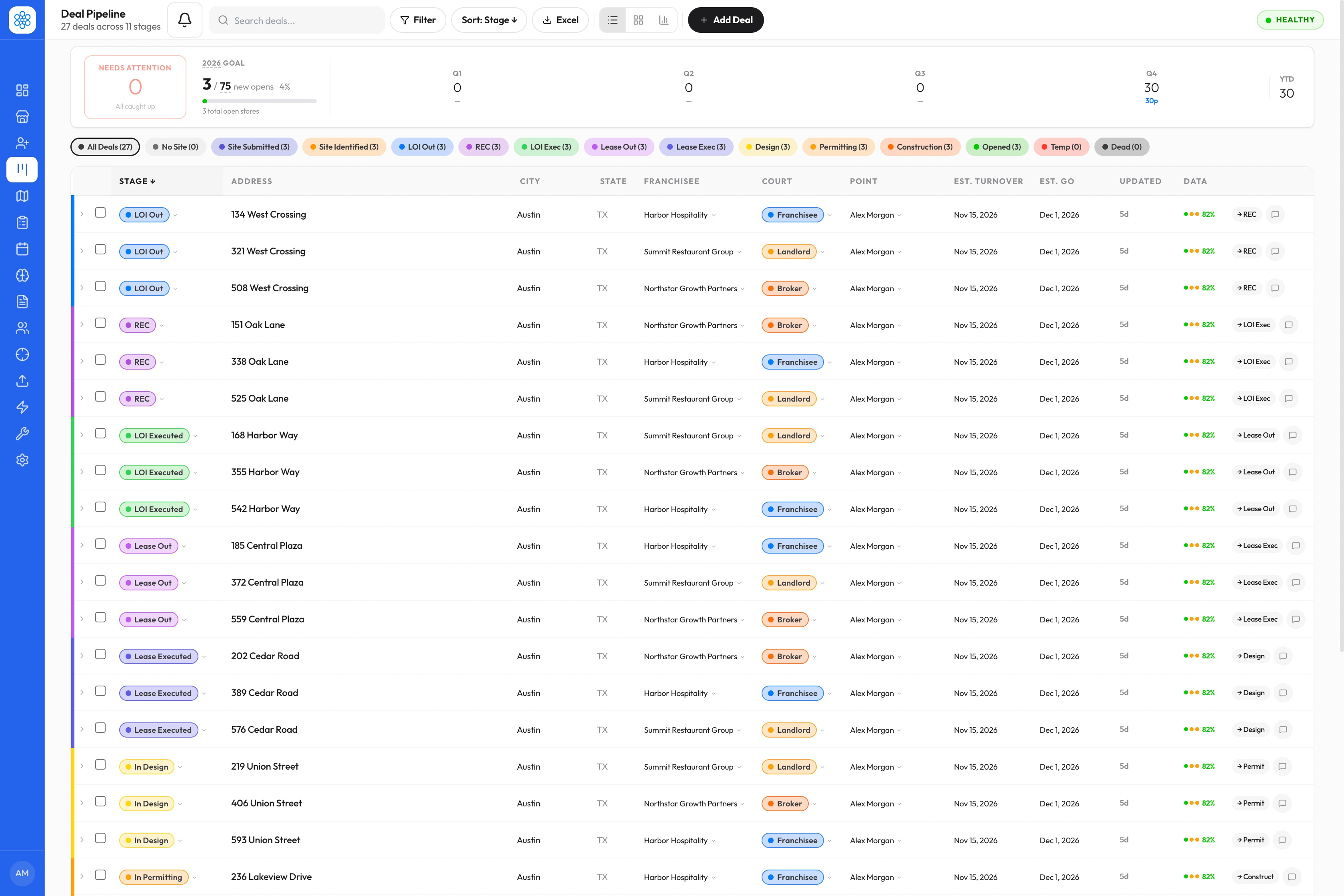Select the checkbox for 168 Harbor Way

pos(100,433)
